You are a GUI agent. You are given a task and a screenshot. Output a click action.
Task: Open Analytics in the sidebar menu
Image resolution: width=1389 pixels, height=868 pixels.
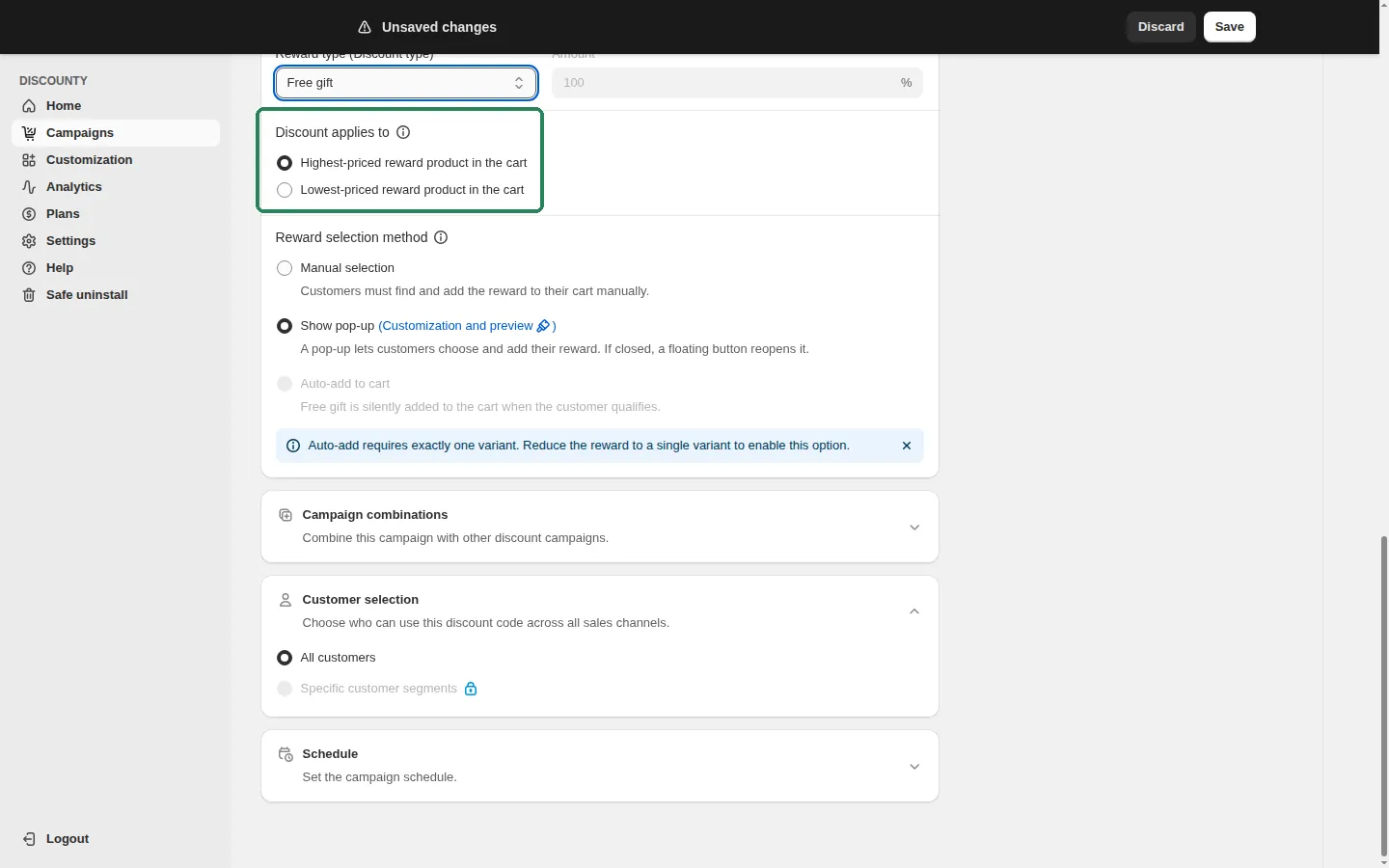[x=116, y=187]
